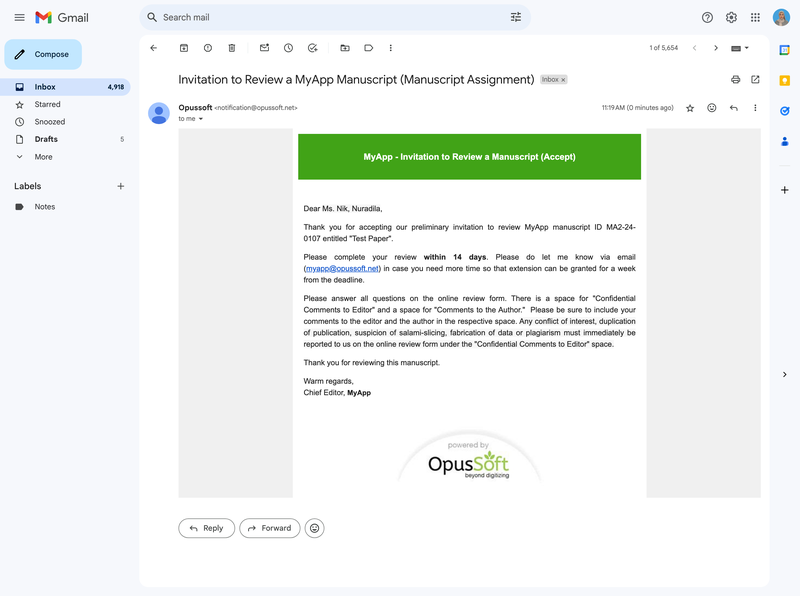This screenshot has width=800, height=596.
Task: Move email to folder icon
Action: click(x=345, y=48)
